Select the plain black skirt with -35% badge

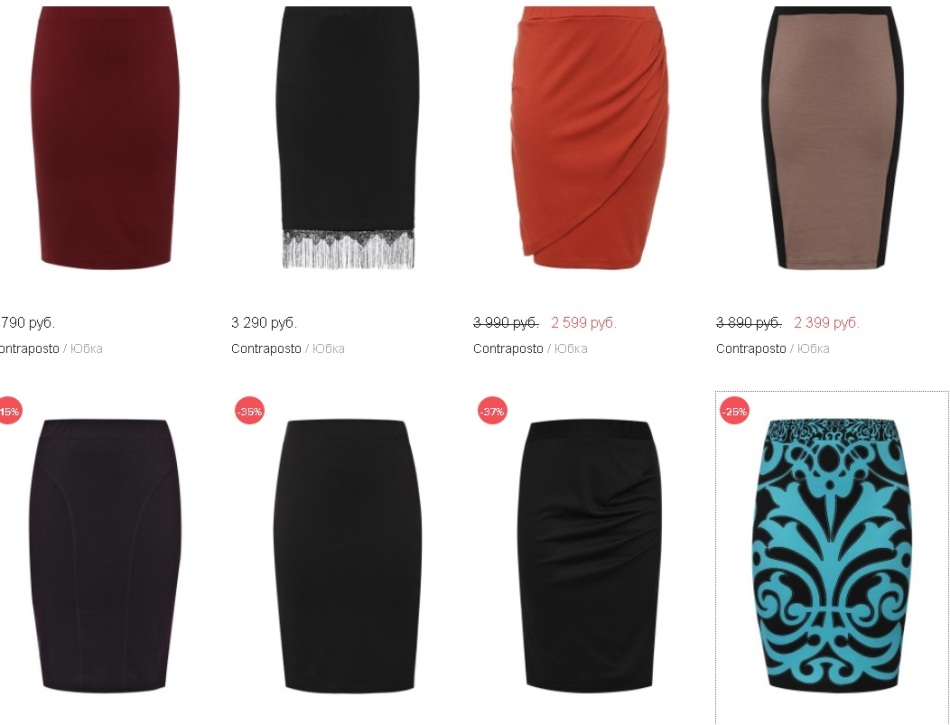(348, 555)
